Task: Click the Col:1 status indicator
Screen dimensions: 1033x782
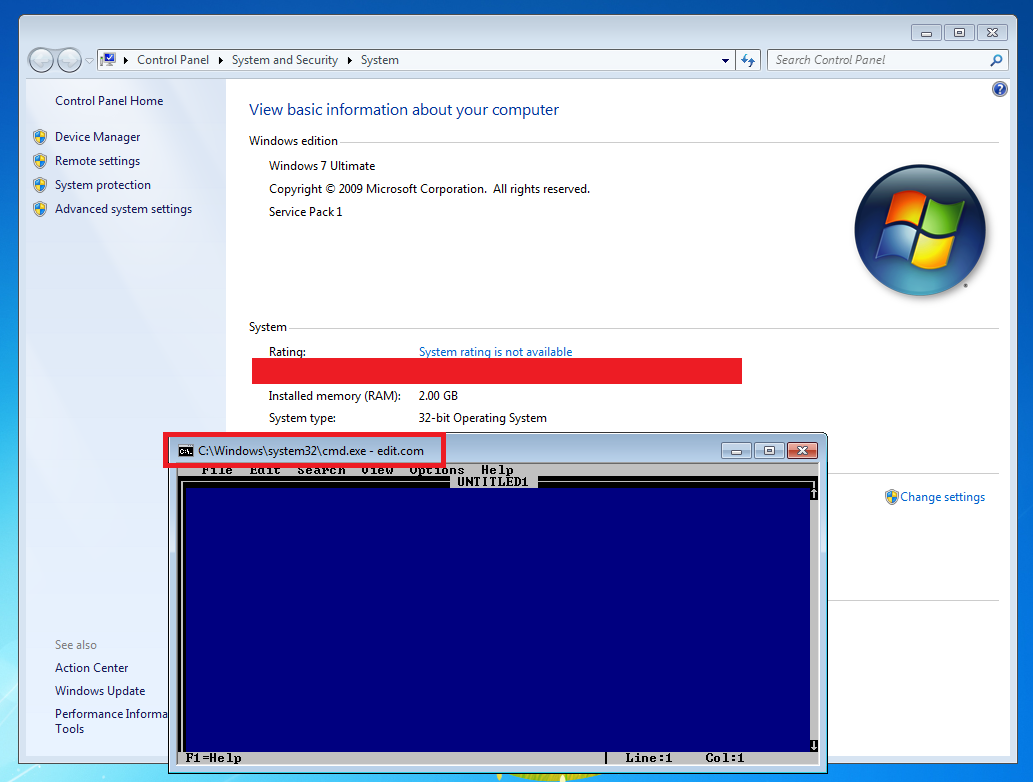Action: point(725,758)
